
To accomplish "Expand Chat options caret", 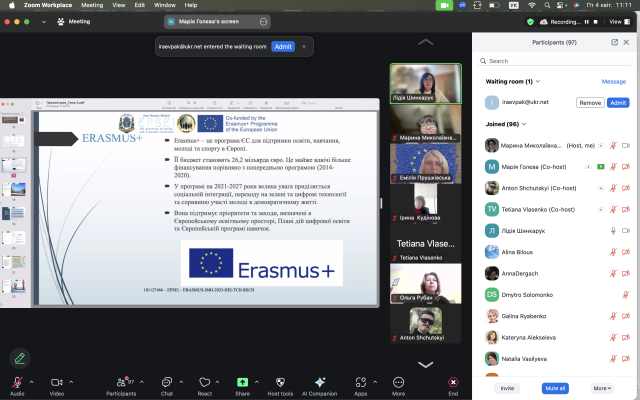I will (x=181, y=382).
